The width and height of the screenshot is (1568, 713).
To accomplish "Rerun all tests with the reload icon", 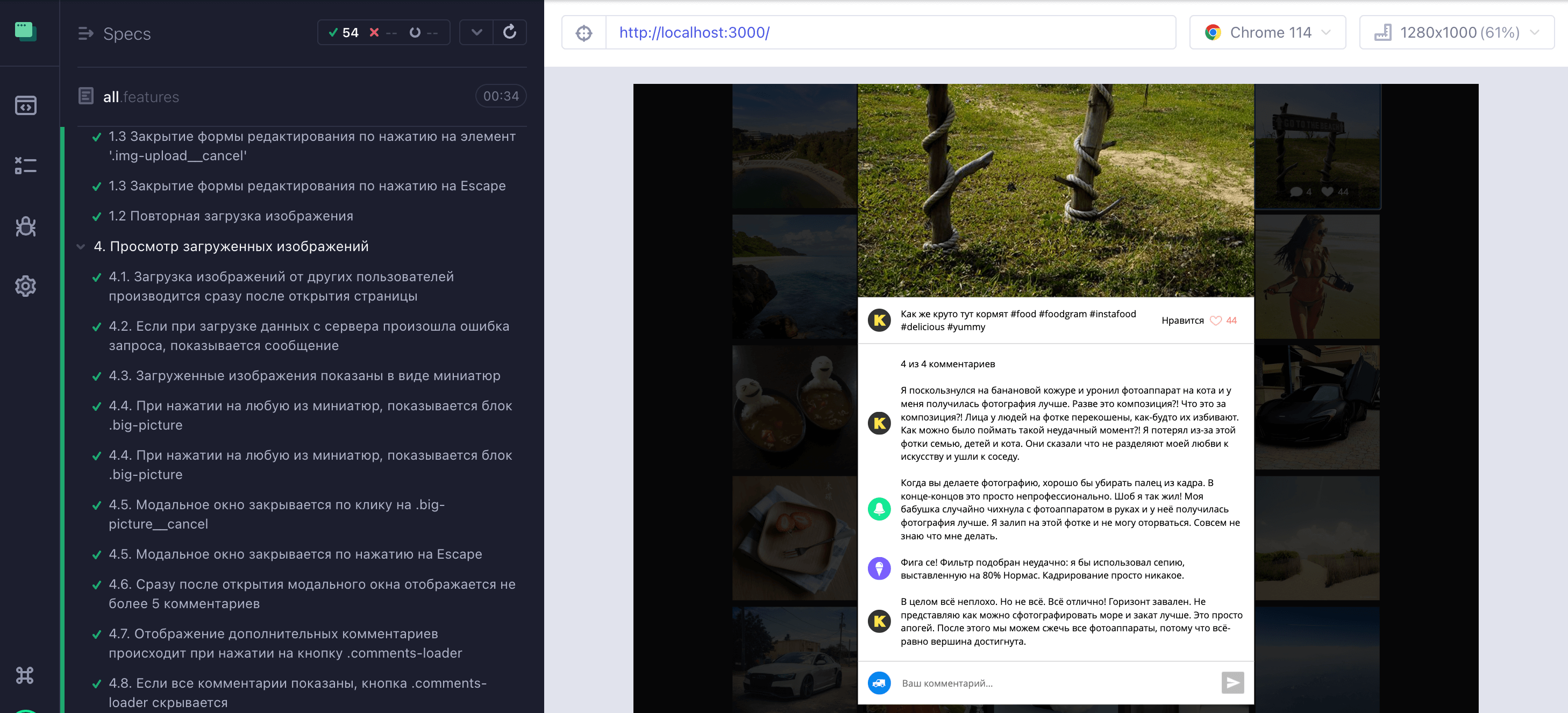I will tap(509, 32).
